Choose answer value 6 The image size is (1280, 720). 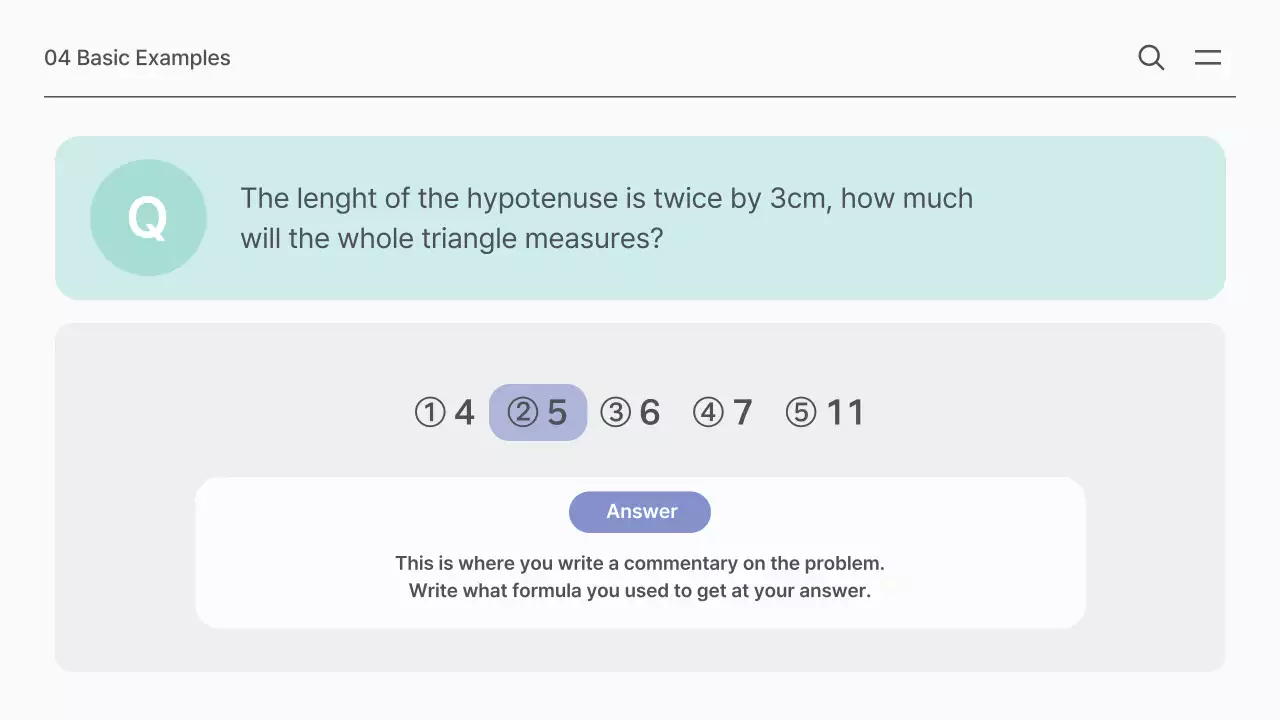[x=650, y=412]
